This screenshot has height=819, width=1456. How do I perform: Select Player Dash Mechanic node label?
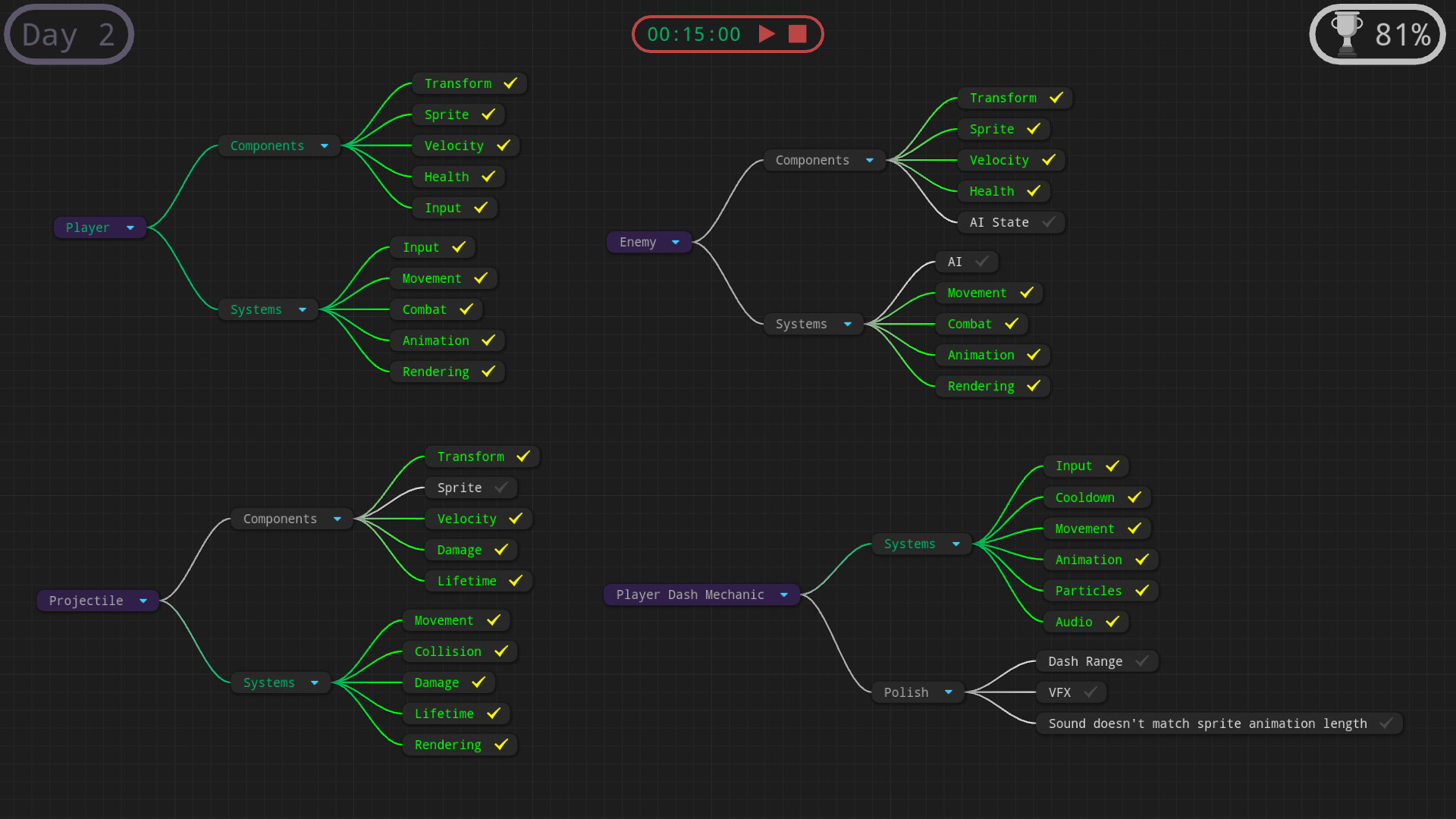click(690, 595)
